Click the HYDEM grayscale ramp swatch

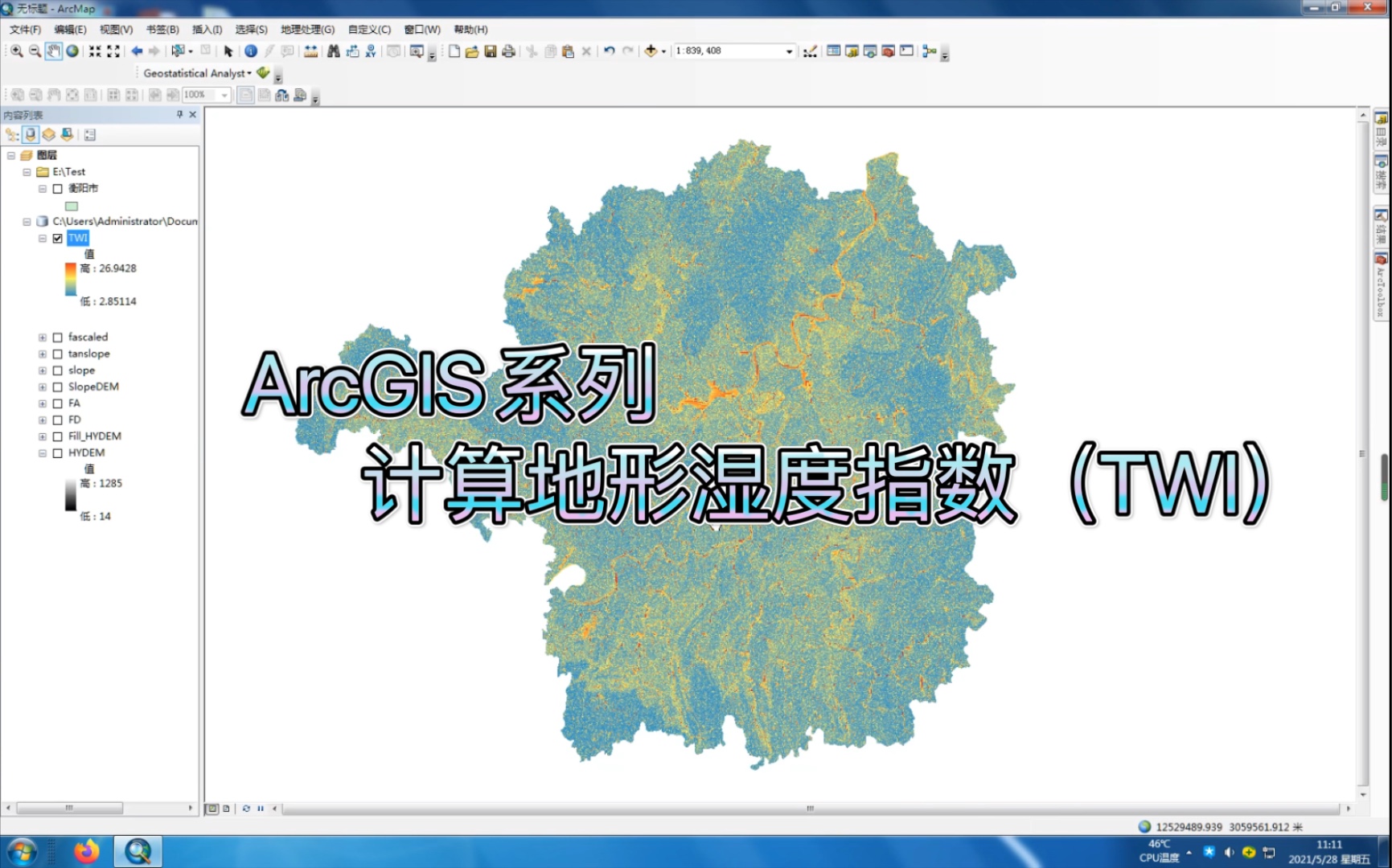coord(71,494)
